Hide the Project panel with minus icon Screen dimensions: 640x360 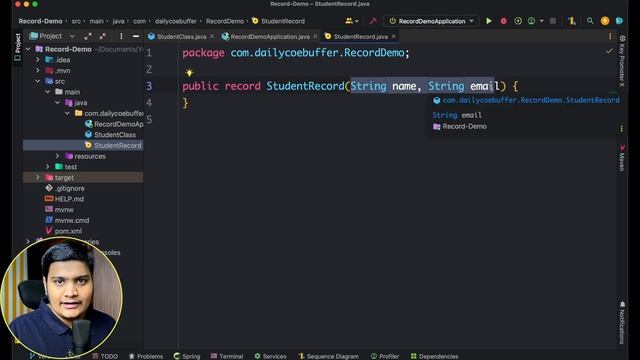pos(136,36)
